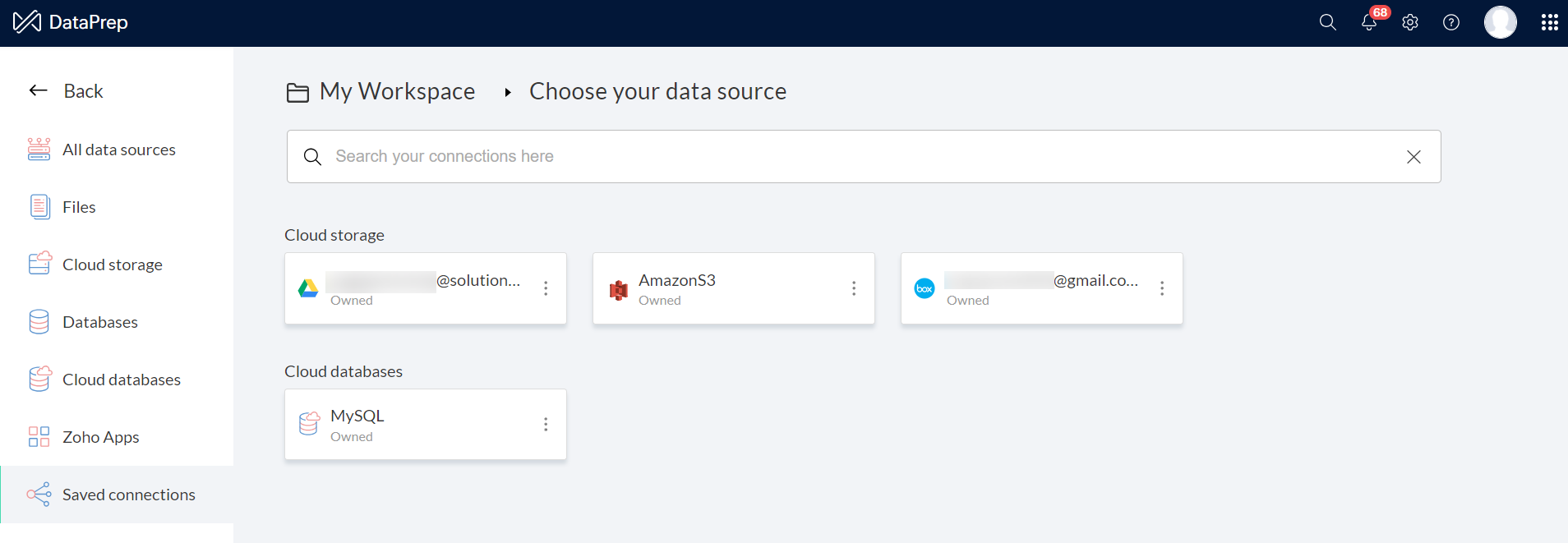Select the AmazonS3 connection card
Screen dimensions: 1568x543
click(723, 288)
